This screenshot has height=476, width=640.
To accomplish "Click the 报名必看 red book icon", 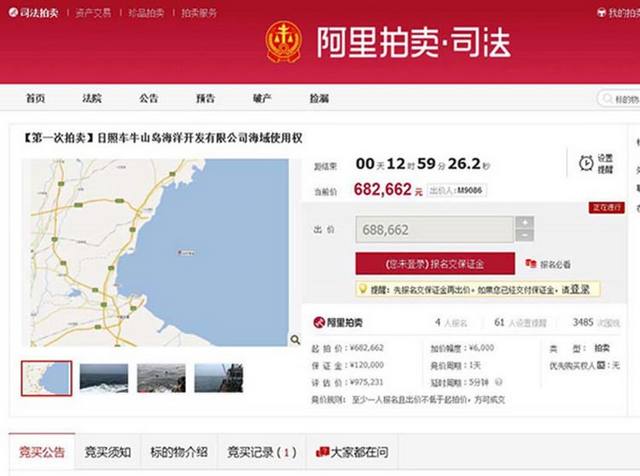I will pyautogui.click(x=531, y=264).
